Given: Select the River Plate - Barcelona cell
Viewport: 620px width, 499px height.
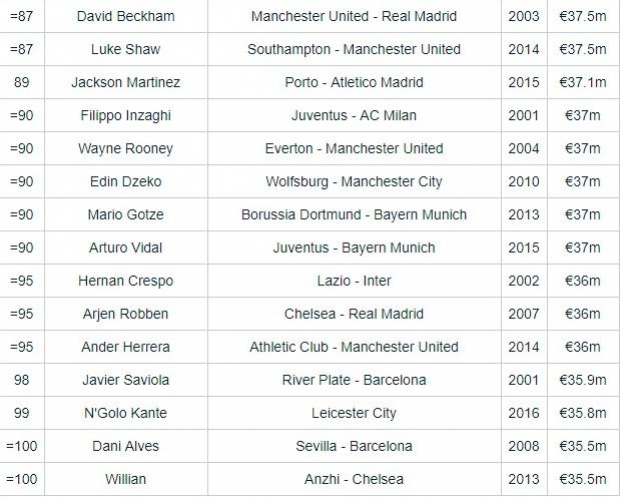Looking at the screenshot, I should click(x=353, y=379).
